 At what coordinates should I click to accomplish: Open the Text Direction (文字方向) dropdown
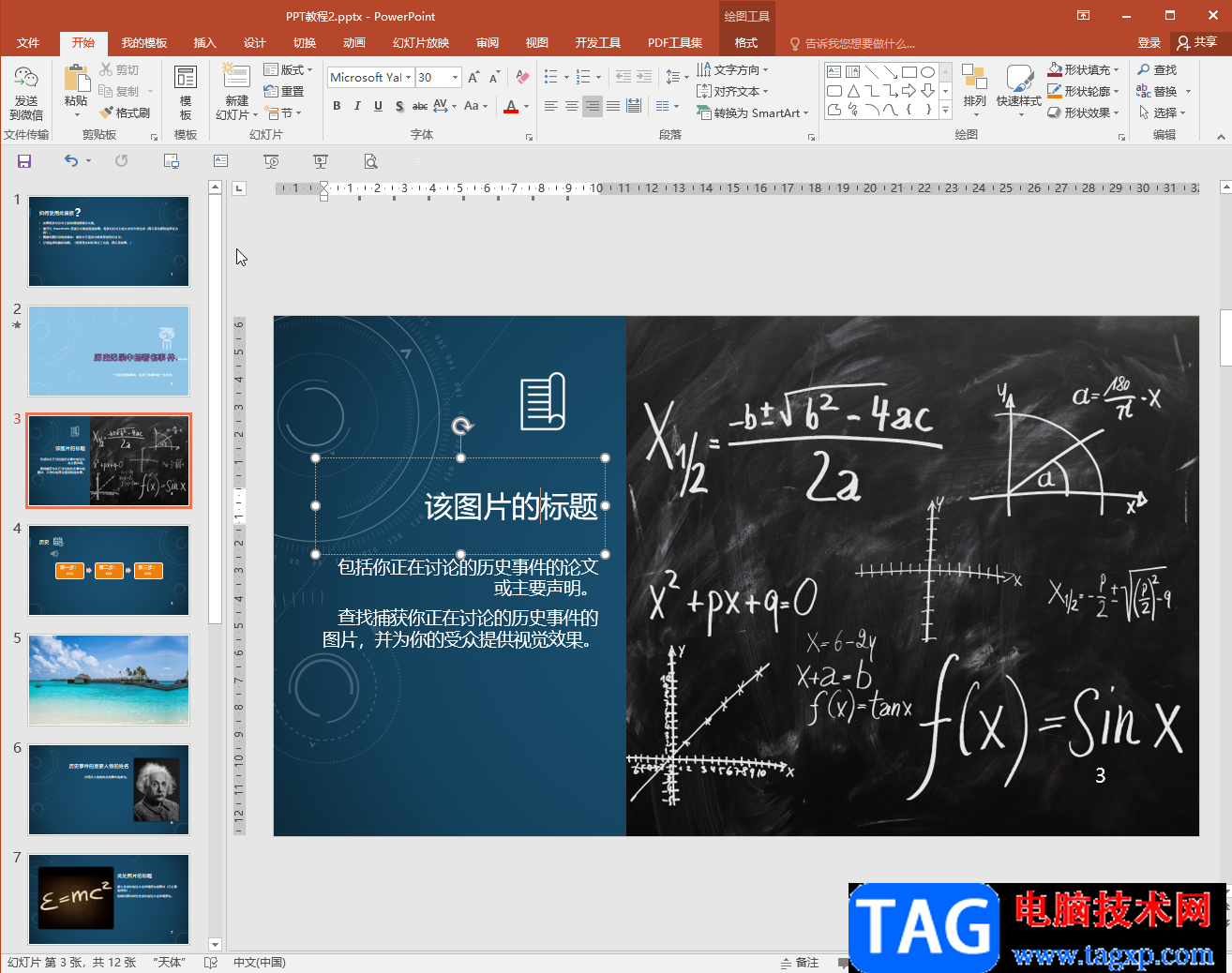(x=732, y=69)
